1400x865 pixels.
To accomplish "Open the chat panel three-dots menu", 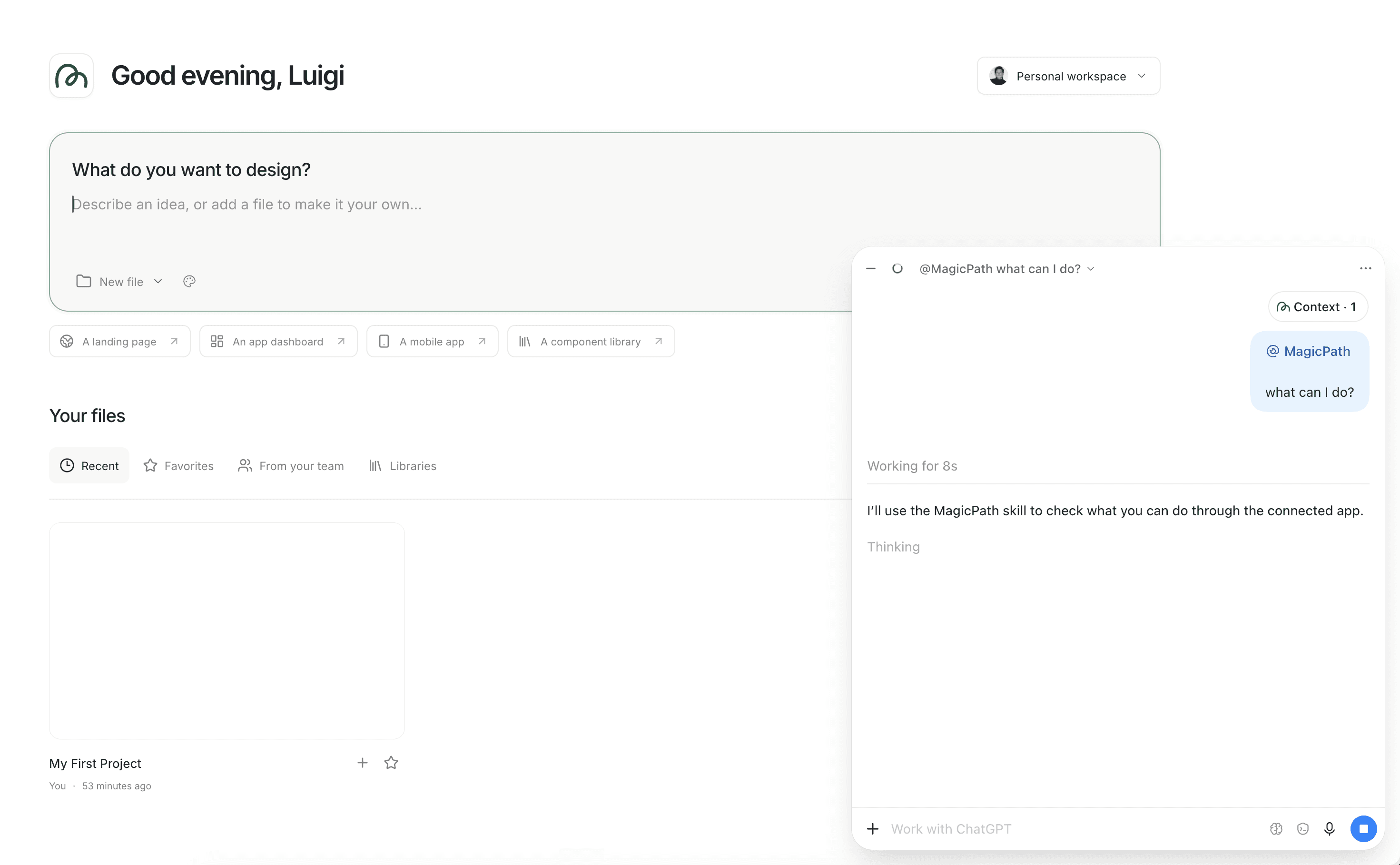I will click(1365, 269).
